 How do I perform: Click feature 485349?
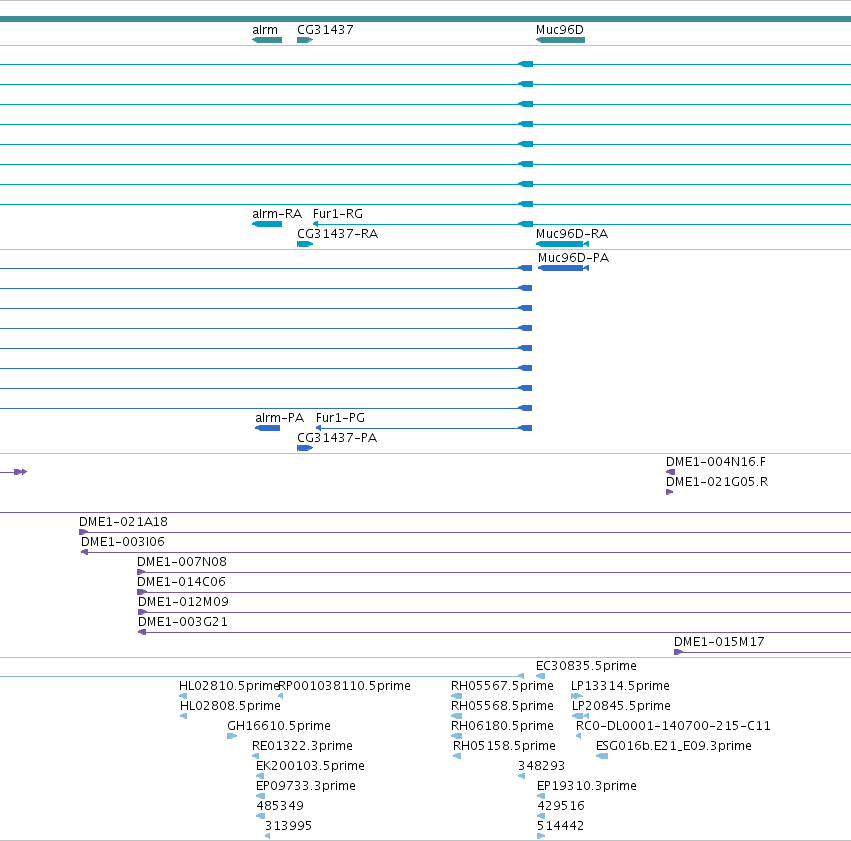click(x=261, y=816)
